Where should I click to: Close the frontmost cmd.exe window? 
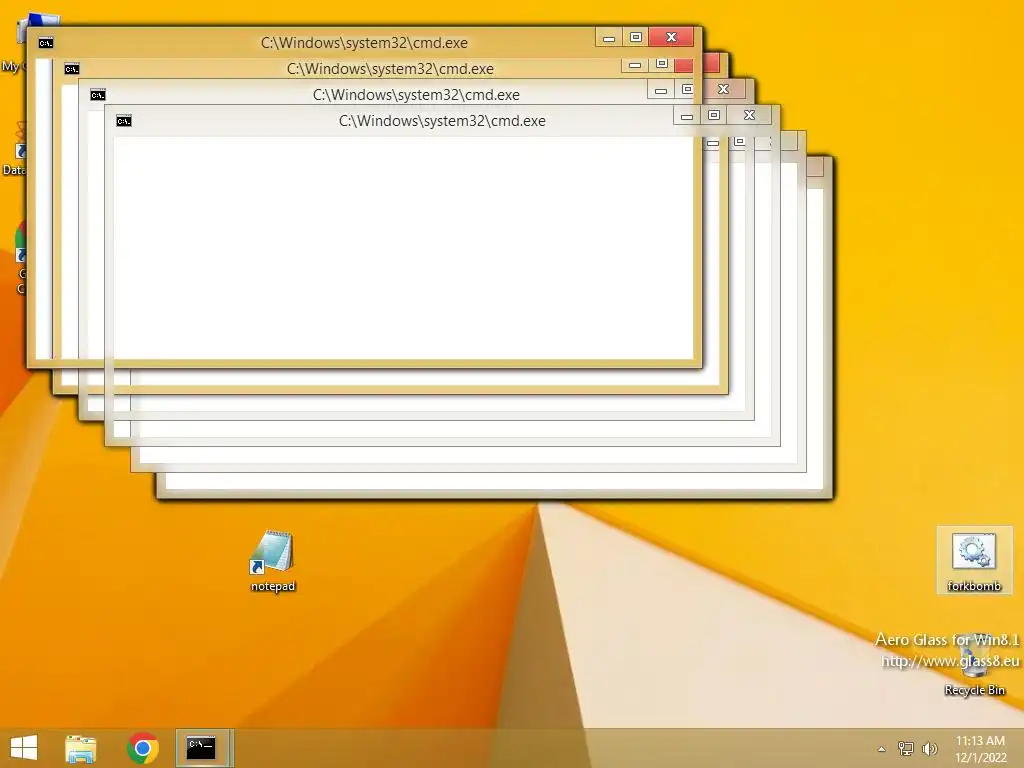click(x=749, y=116)
